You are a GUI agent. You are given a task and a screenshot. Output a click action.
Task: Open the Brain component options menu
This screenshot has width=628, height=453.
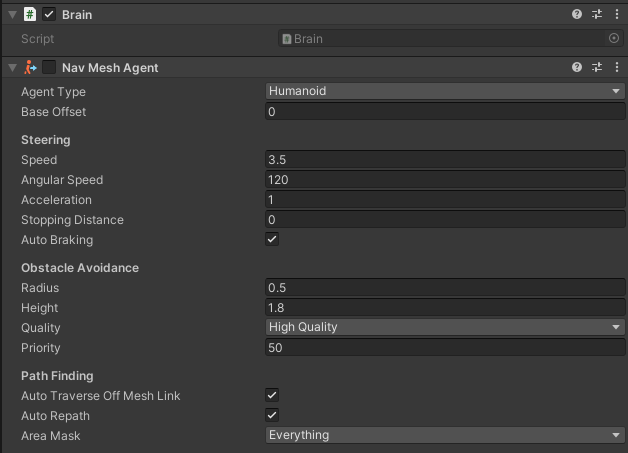pos(617,14)
